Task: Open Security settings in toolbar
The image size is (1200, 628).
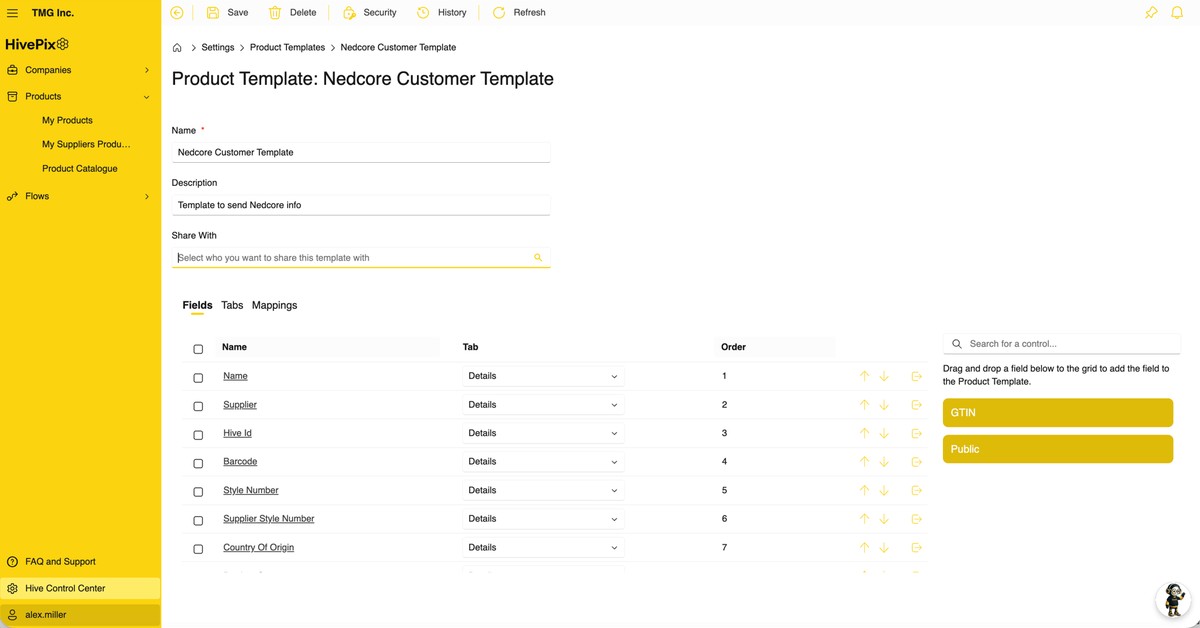Action: click(369, 13)
